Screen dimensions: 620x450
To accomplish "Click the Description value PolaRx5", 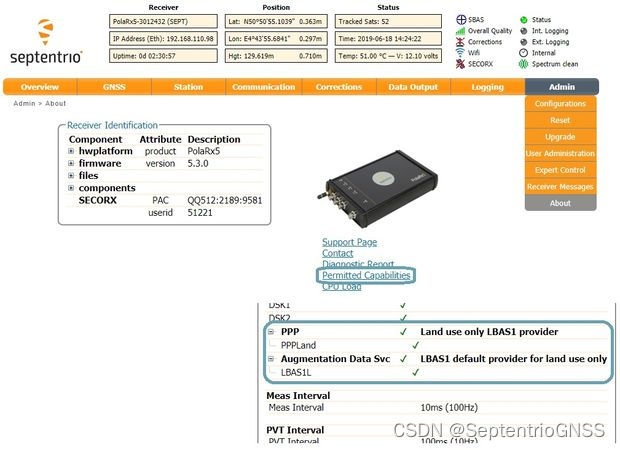I will 204,151.
